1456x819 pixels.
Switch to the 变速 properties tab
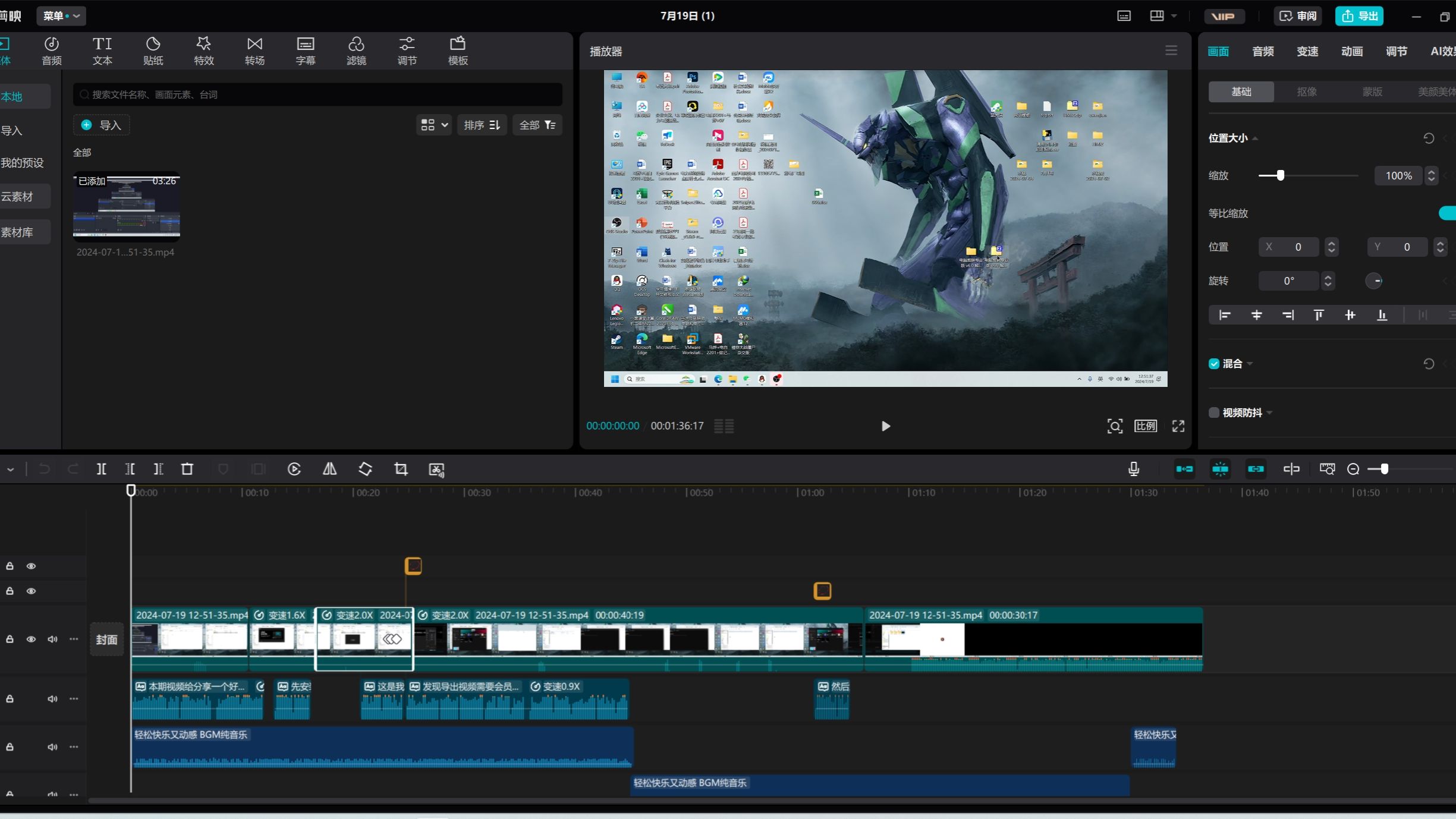click(1307, 51)
